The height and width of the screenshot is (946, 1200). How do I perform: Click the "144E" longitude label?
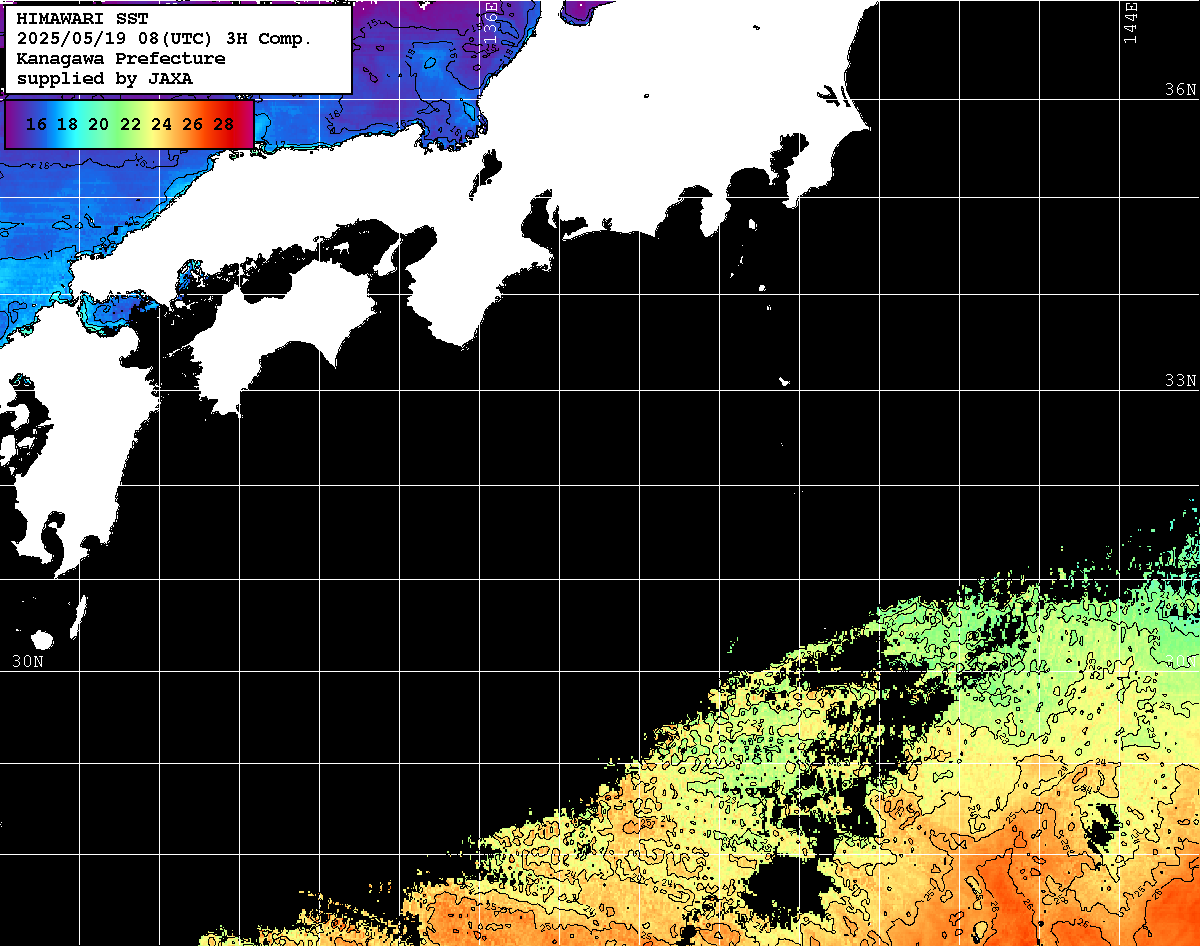click(x=1131, y=22)
